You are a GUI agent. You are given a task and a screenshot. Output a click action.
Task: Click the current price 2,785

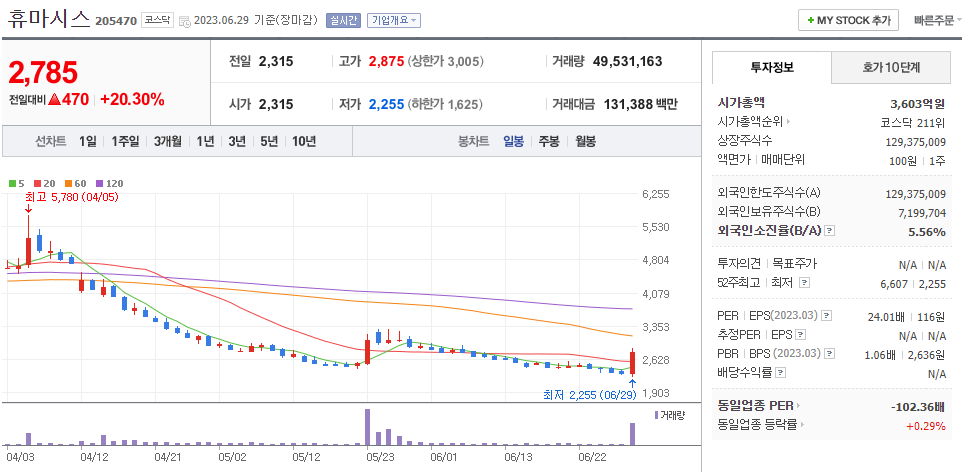coord(43,73)
